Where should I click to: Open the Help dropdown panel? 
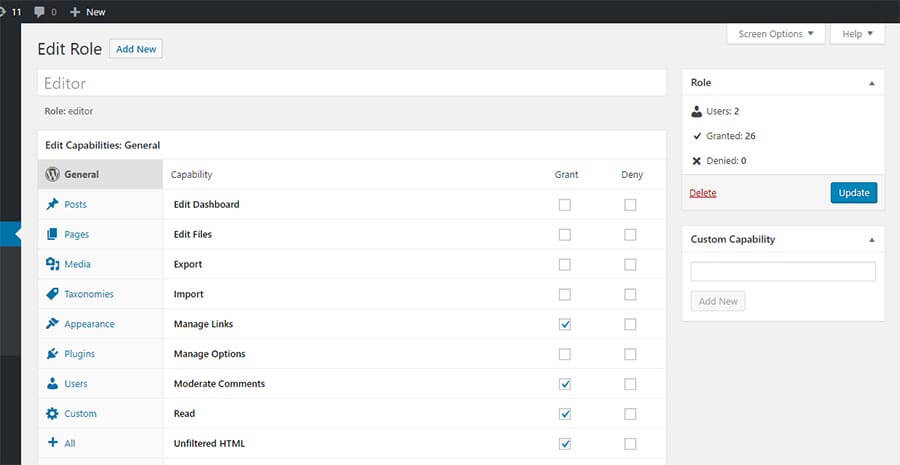click(x=857, y=34)
